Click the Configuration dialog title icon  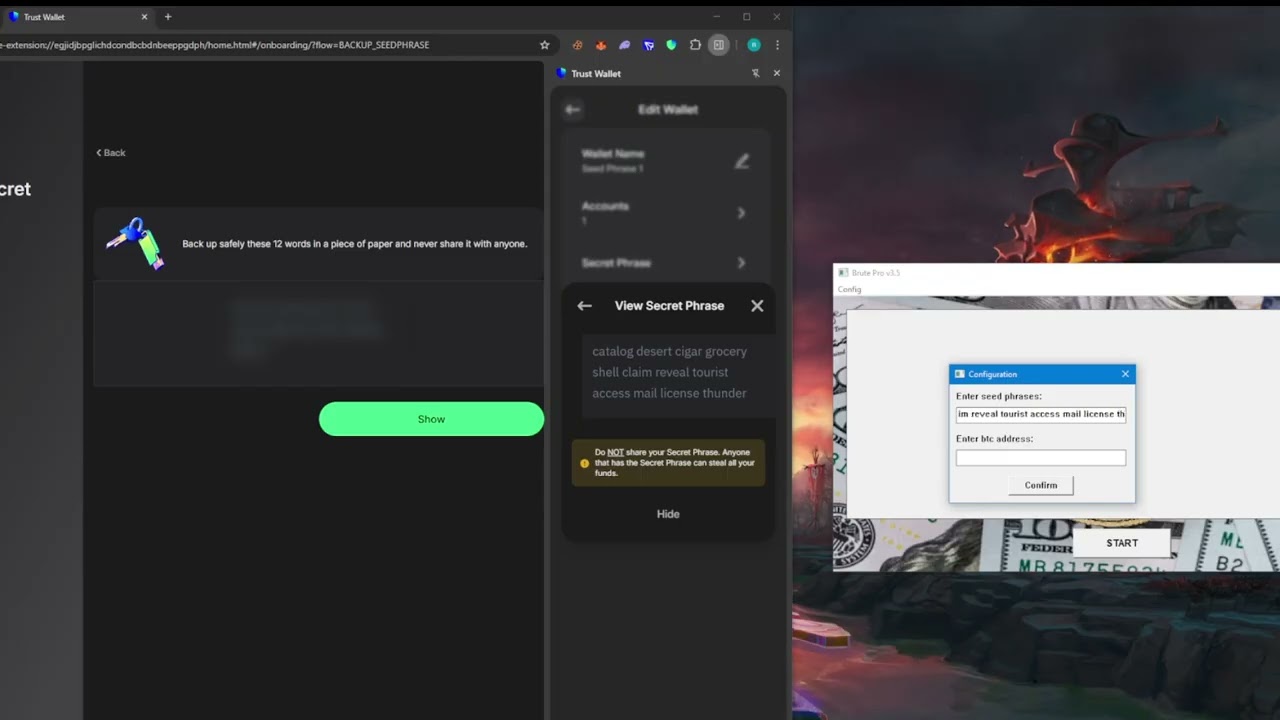(x=959, y=374)
